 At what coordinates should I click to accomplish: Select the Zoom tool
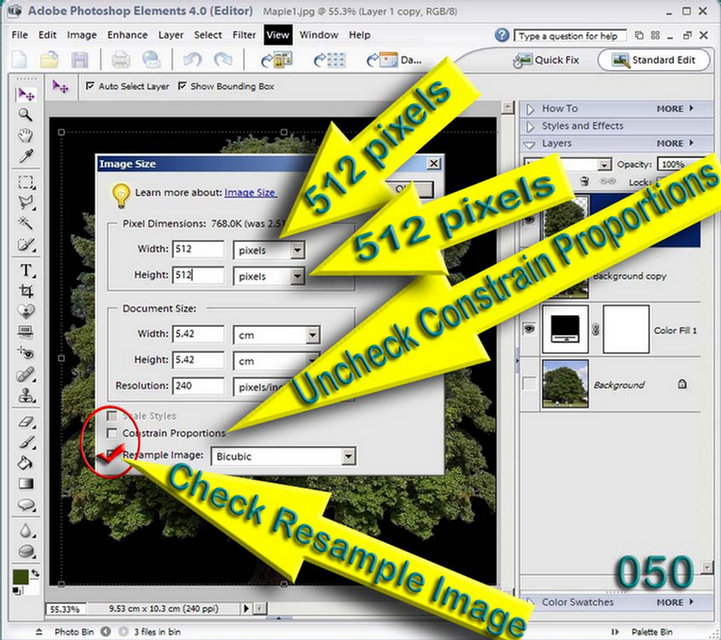point(25,115)
